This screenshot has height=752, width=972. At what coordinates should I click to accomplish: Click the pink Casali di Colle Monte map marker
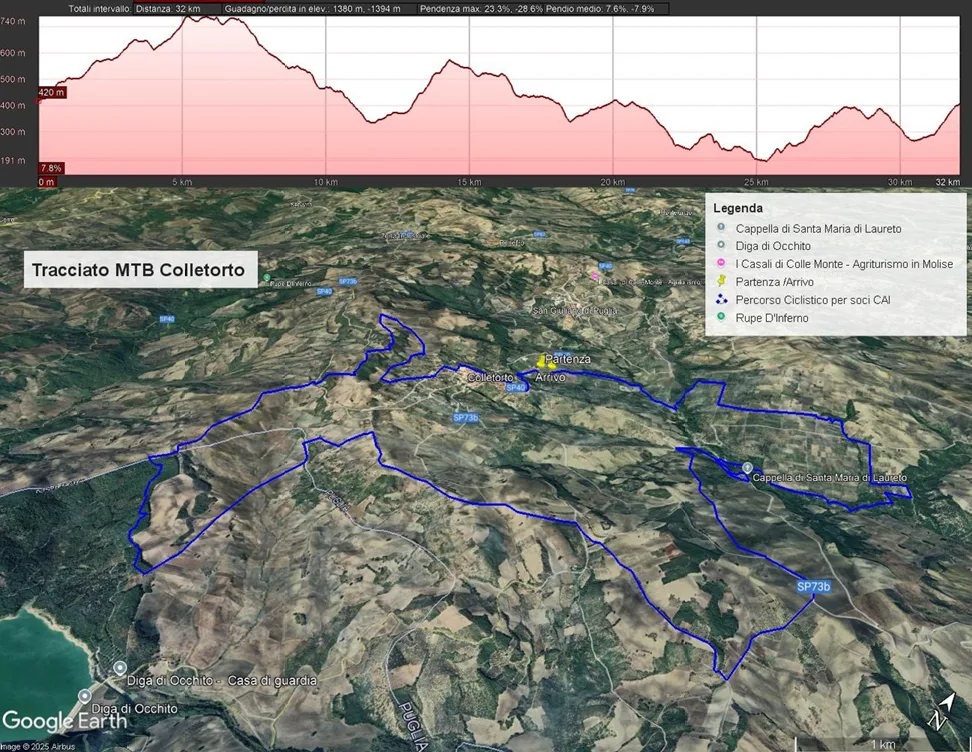(x=596, y=276)
